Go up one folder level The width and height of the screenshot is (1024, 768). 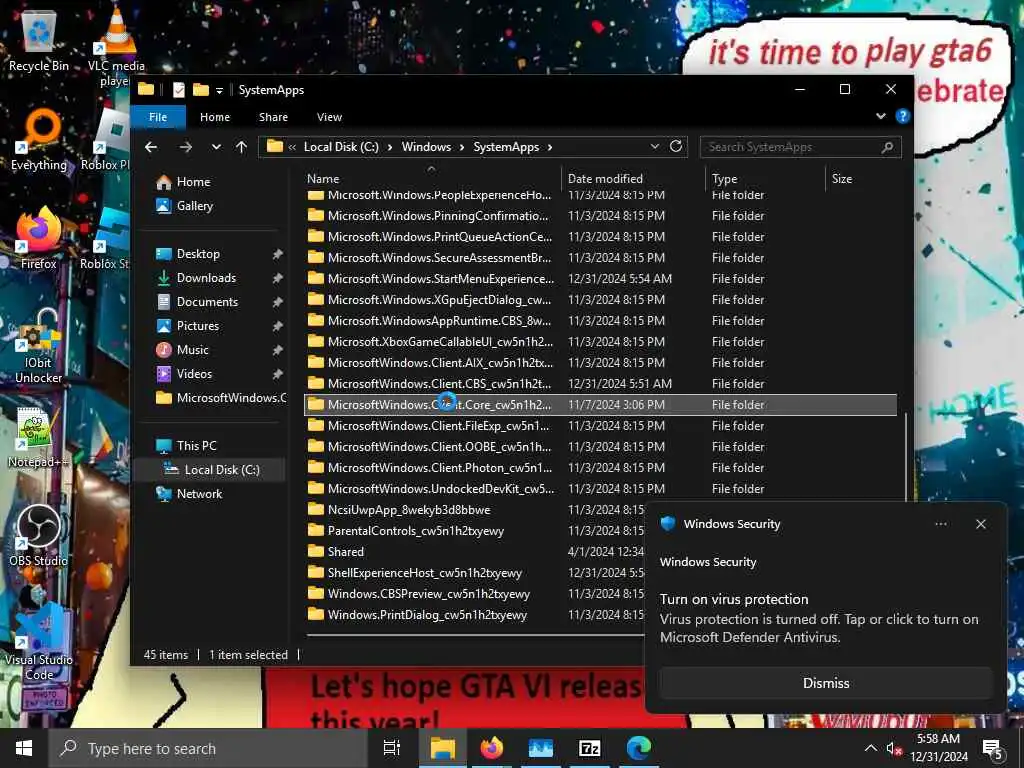(242, 147)
